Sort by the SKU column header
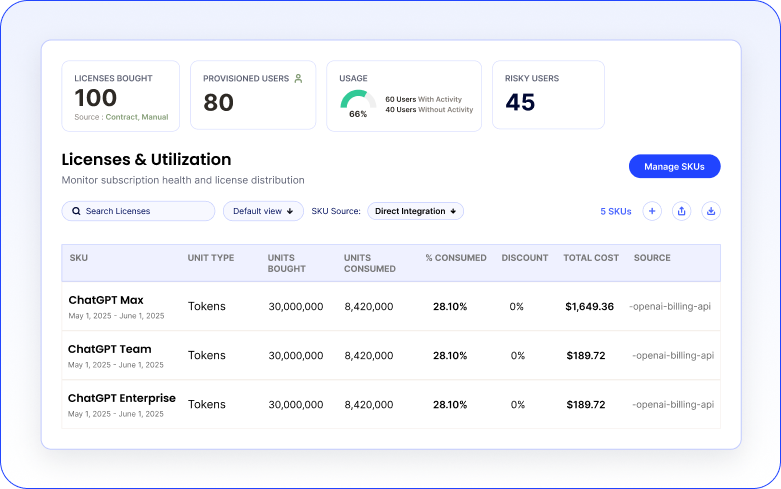Image resolution: width=781 pixels, height=489 pixels. click(x=79, y=258)
